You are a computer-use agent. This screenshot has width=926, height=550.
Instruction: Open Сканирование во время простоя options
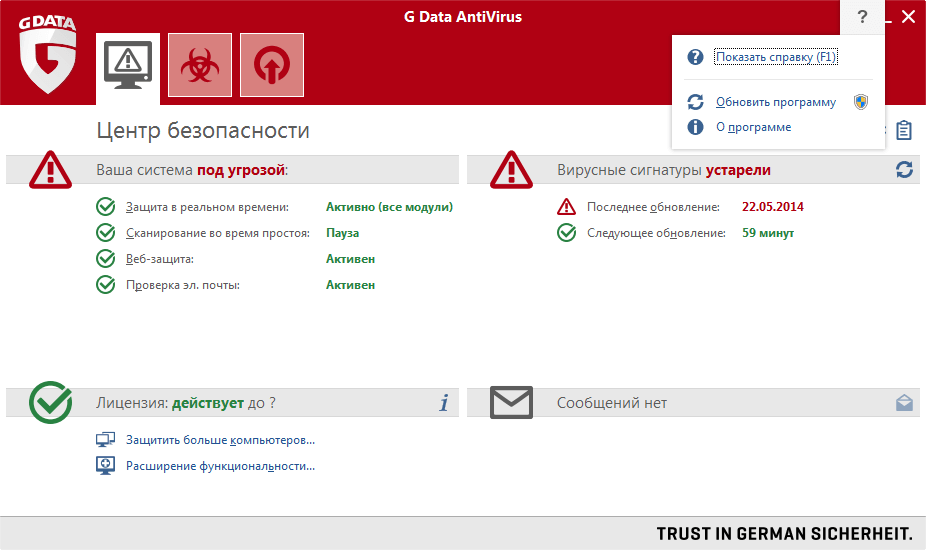tap(218, 233)
